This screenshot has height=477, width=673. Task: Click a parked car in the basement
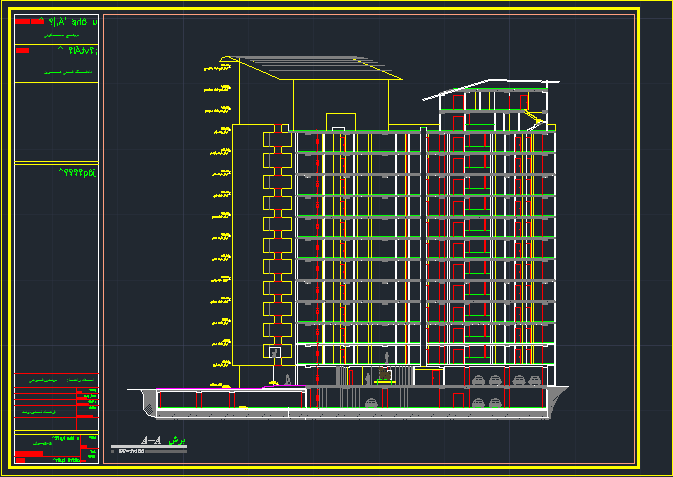pyautogui.click(x=373, y=402)
